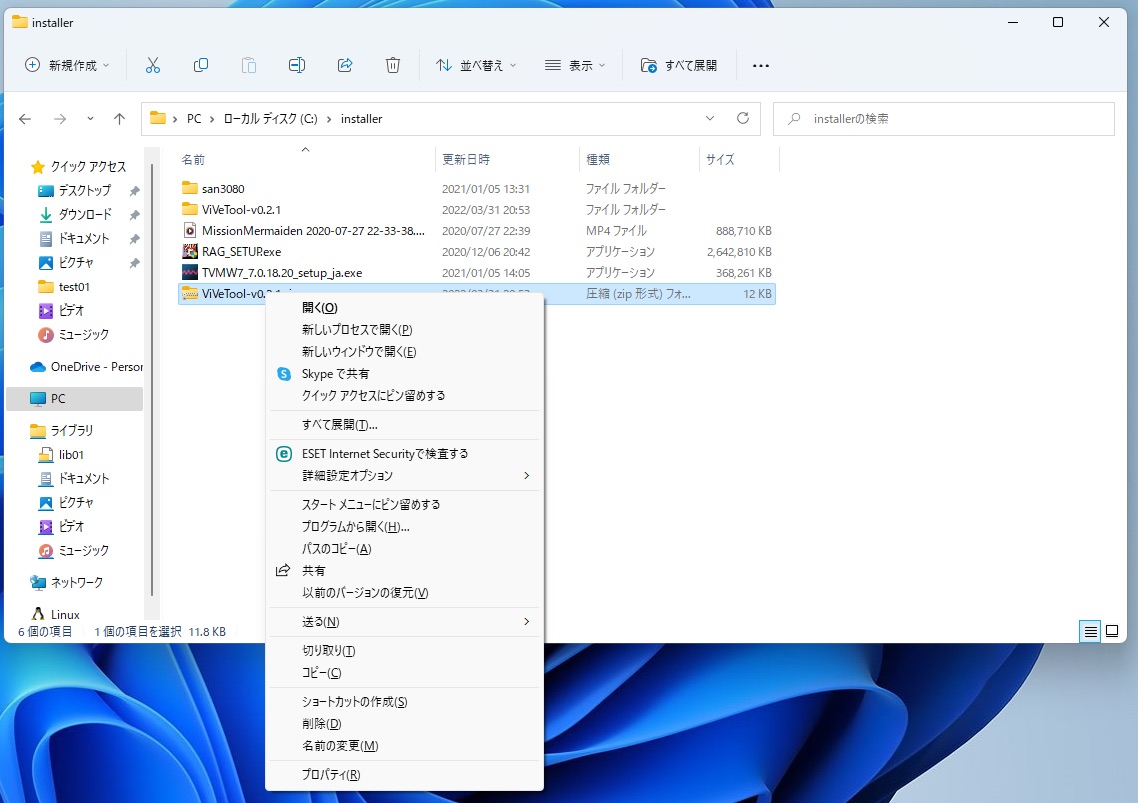Choose 切り取り(T) in context menu
The width and height of the screenshot is (1138, 803).
click(x=404, y=651)
